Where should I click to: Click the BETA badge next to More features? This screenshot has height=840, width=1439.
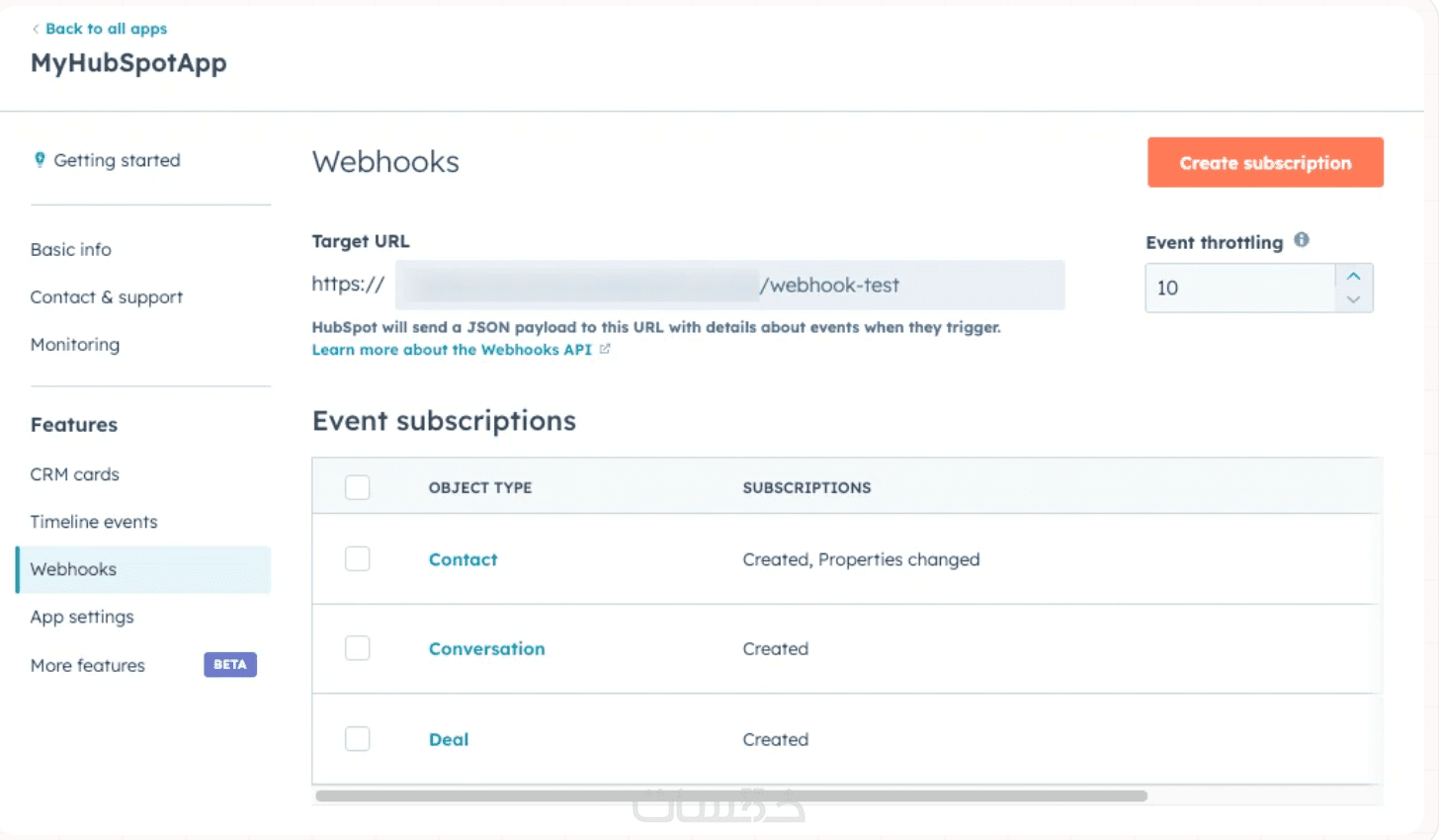pos(230,665)
